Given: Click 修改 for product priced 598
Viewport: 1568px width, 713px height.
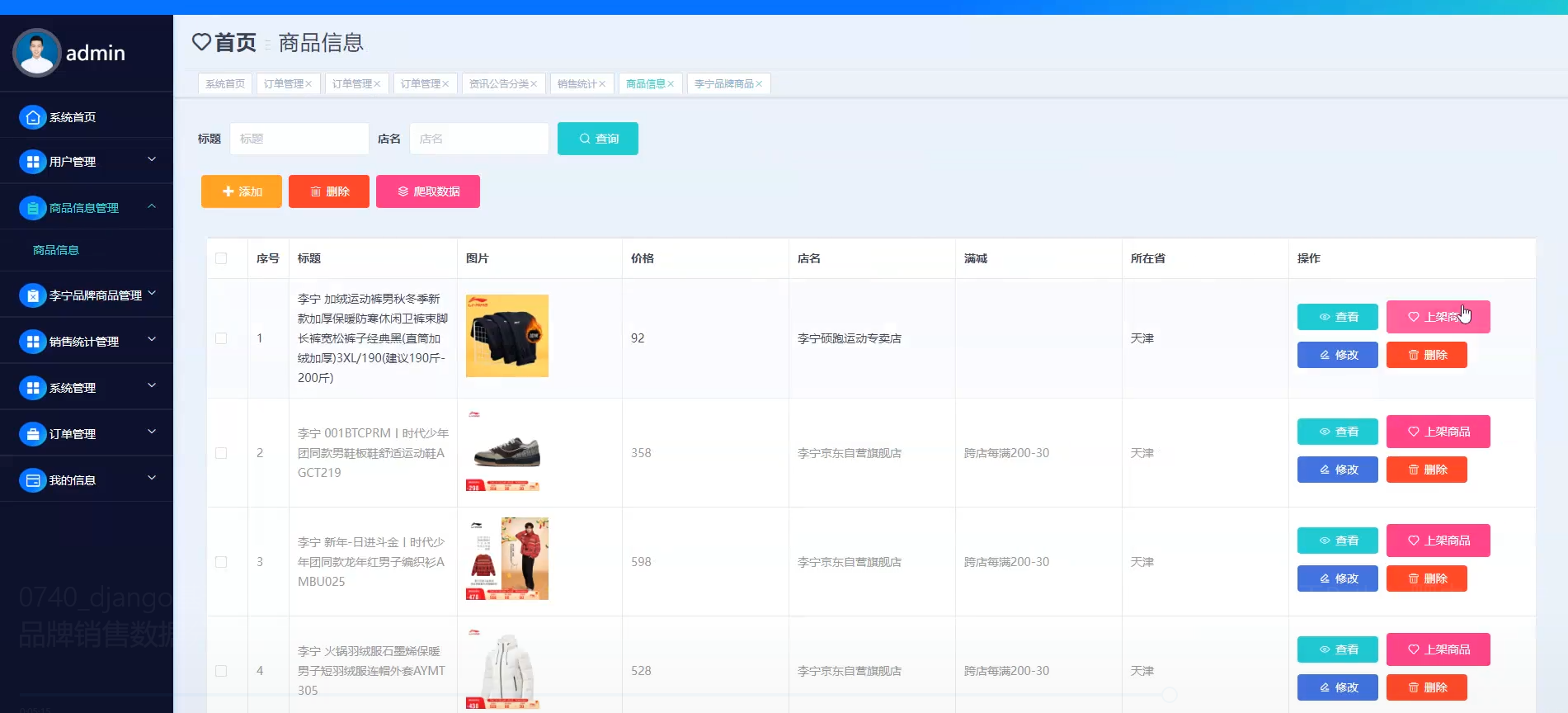Looking at the screenshot, I should [1338, 578].
